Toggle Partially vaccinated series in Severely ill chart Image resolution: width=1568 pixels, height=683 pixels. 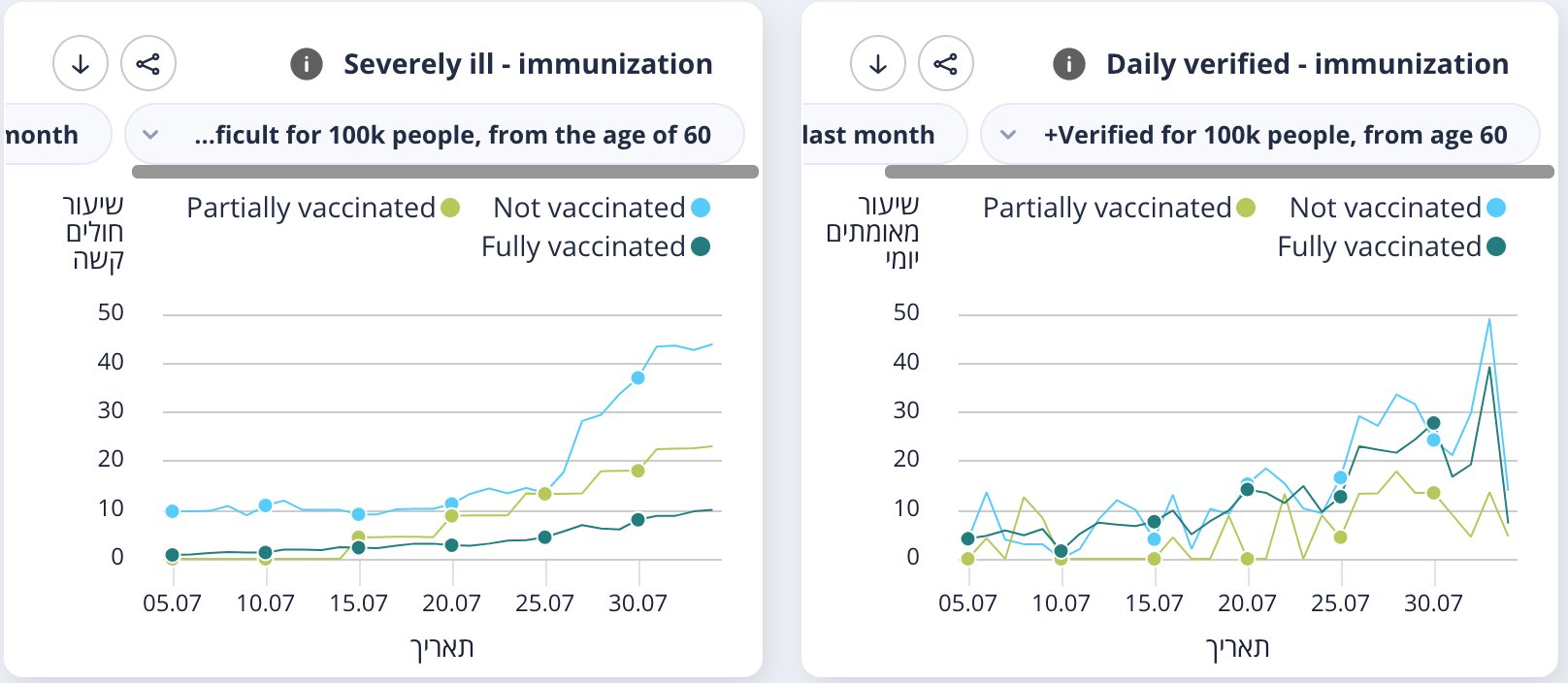[322, 208]
